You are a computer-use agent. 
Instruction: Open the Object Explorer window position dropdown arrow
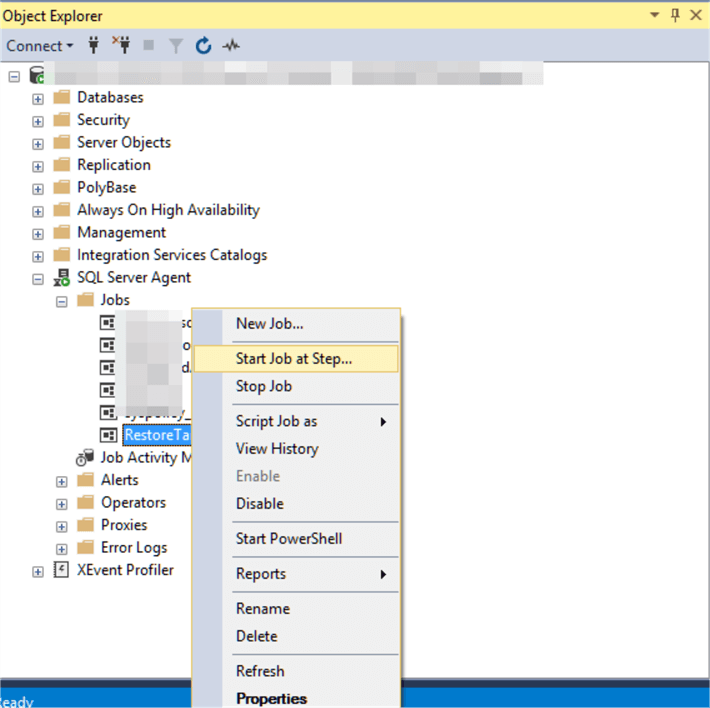pos(654,15)
